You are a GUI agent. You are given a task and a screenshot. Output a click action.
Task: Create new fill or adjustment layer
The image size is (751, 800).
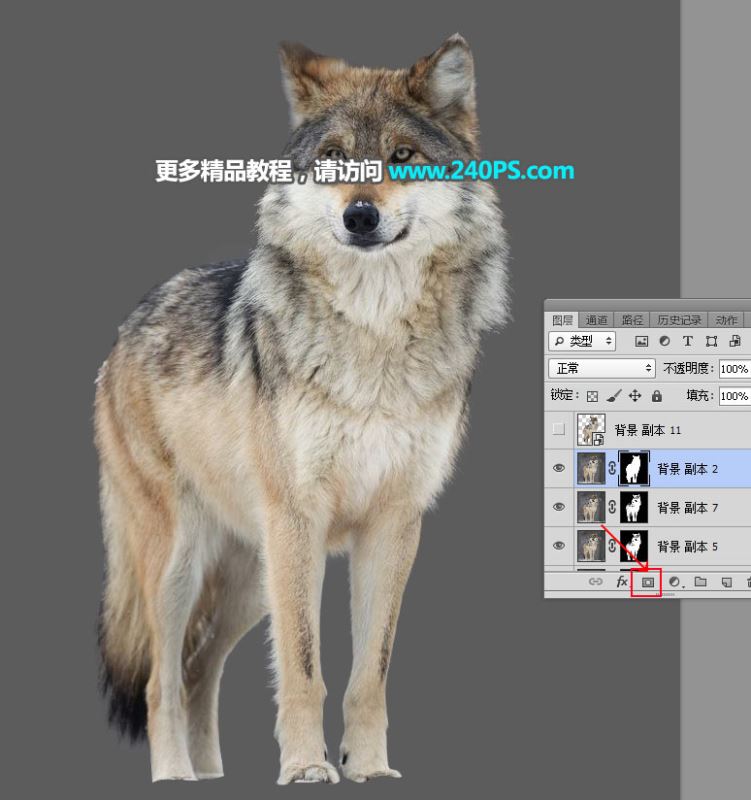(675, 582)
